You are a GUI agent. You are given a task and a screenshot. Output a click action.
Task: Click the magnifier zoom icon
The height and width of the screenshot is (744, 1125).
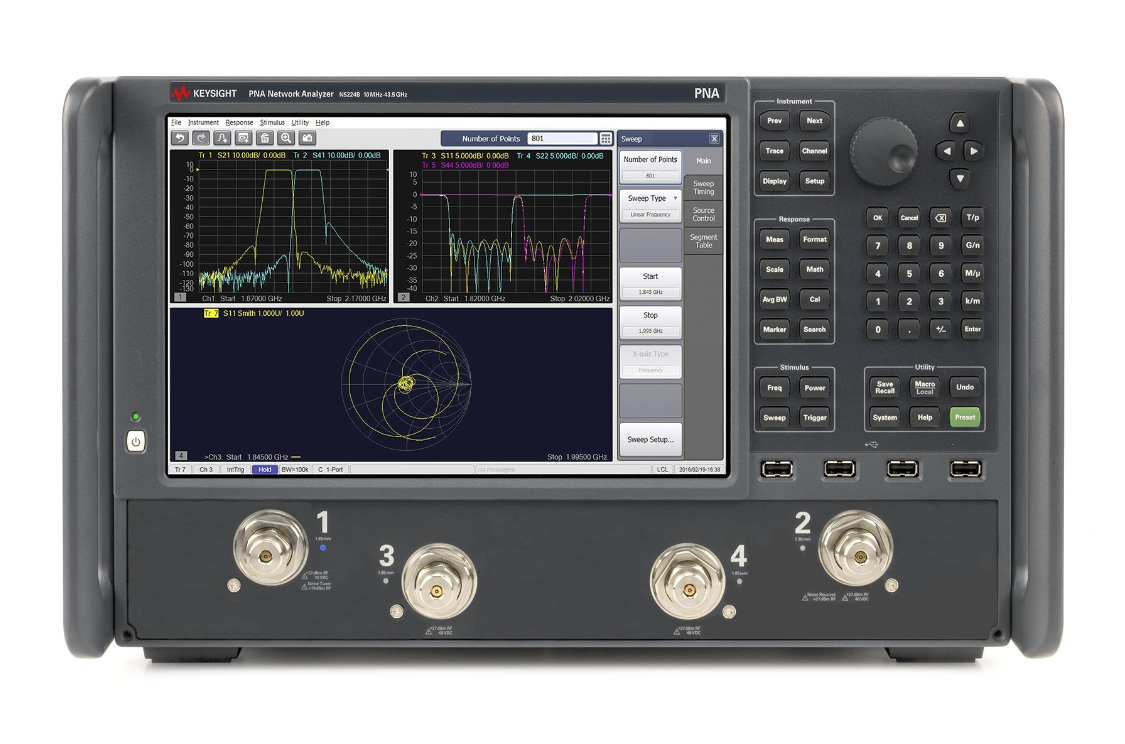(286, 138)
